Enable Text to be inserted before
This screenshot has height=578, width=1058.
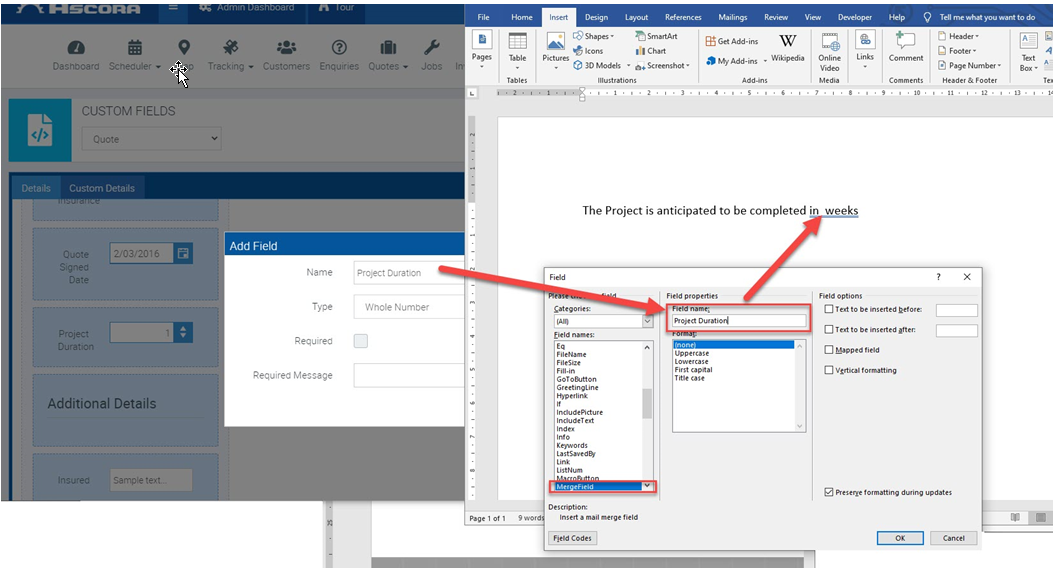coord(829,310)
